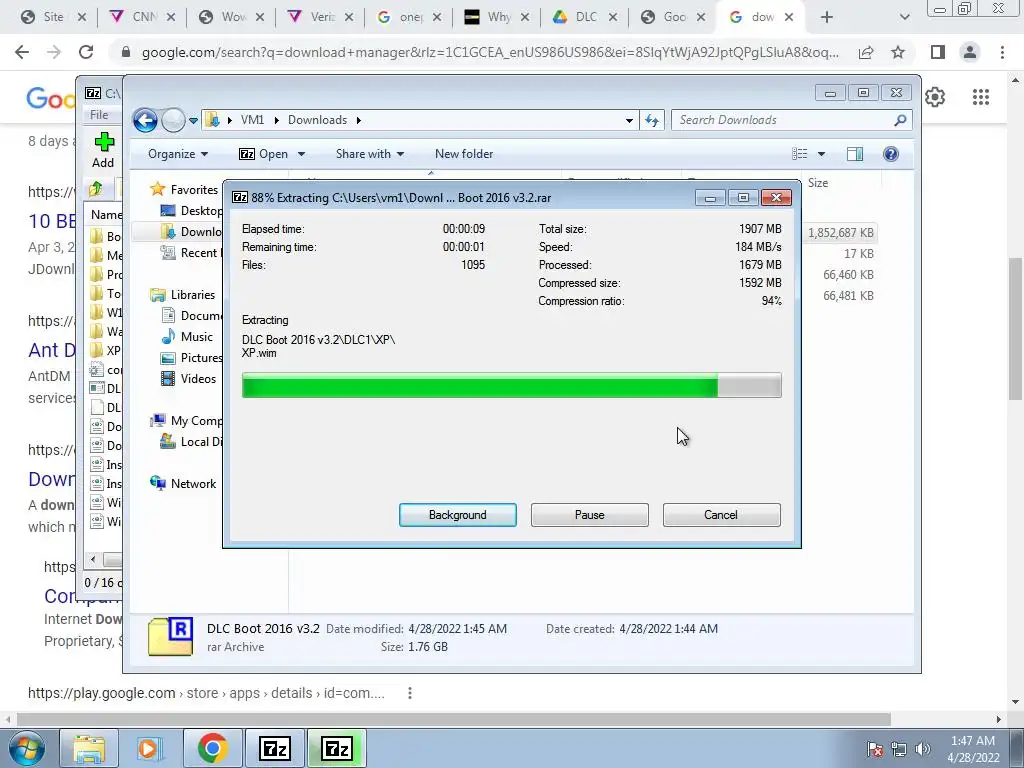Open Pictures library
Viewport: 1024px width, 768px height.
click(x=192, y=357)
